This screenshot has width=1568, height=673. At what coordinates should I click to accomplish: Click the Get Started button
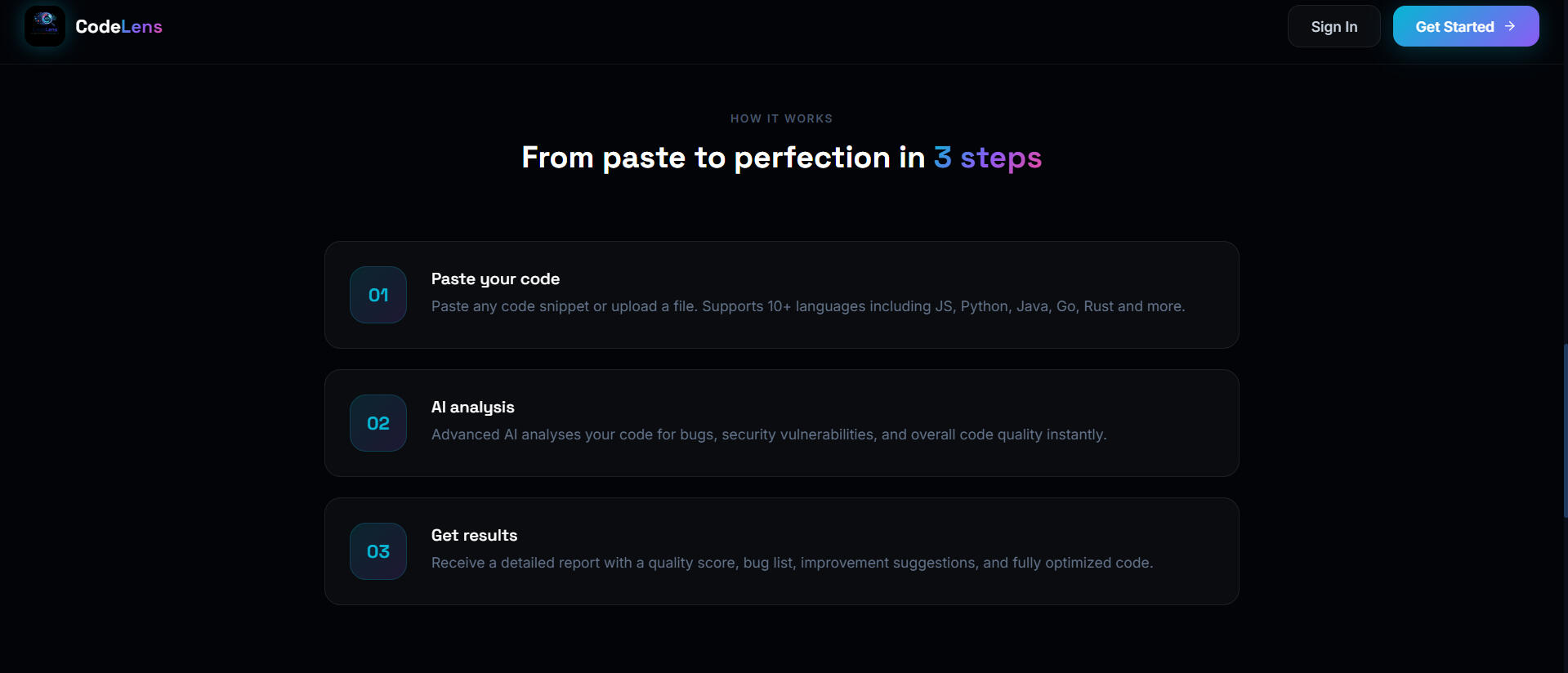1465,26
